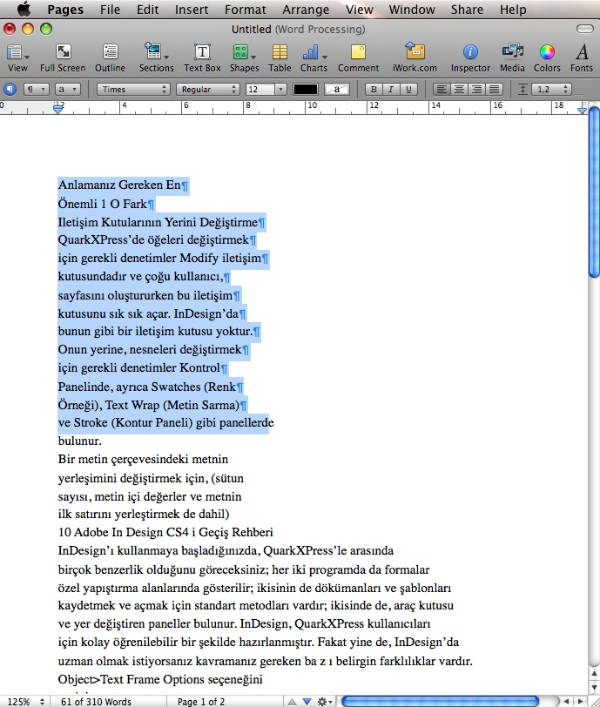Image resolution: width=600 pixels, height=707 pixels.
Task: Center align the text
Action: click(459, 89)
